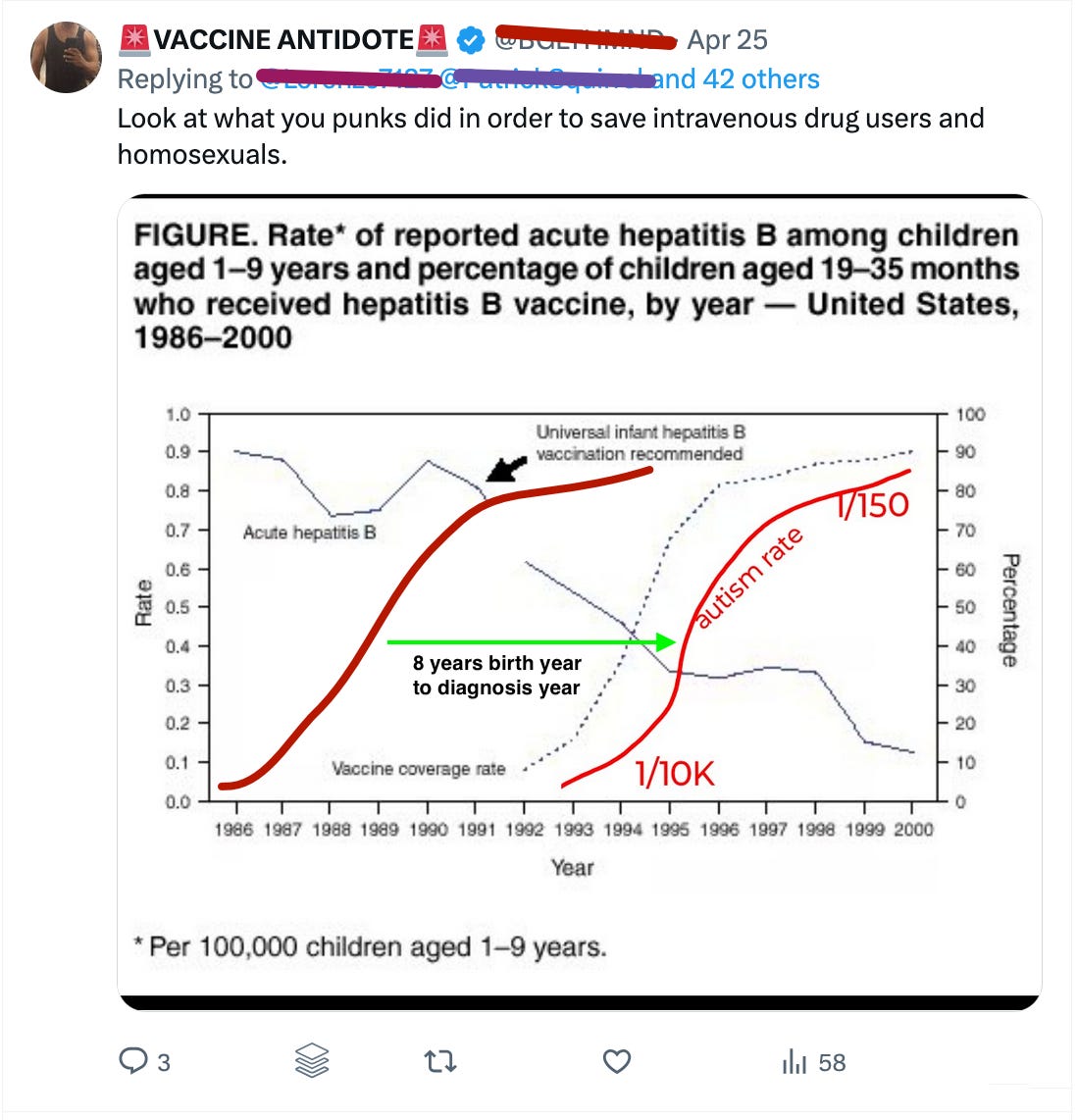
Task: Click the reply speech bubble icon
Action: pyautogui.click(x=134, y=1061)
